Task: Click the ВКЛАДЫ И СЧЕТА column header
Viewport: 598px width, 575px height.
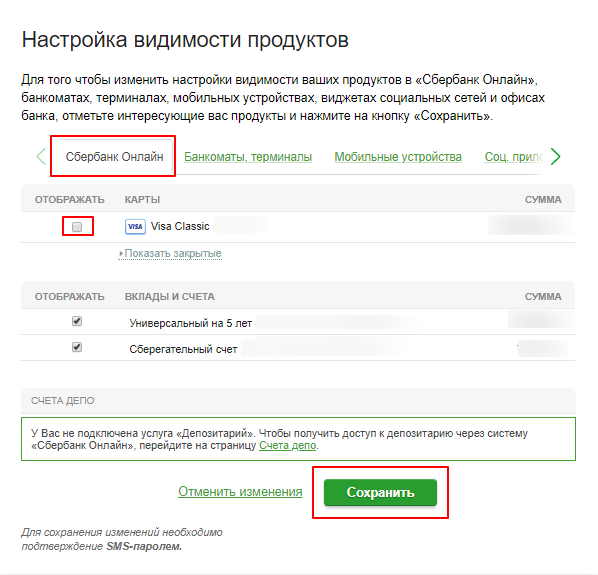Action: [x=169, y=296]
